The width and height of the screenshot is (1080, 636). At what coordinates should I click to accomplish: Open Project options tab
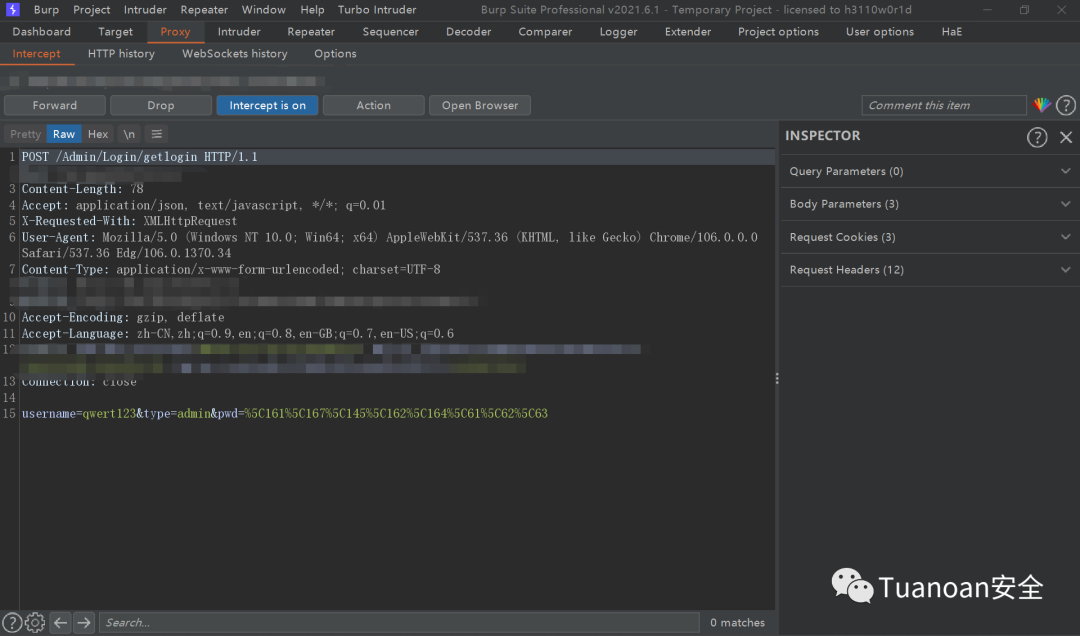coord(778,32)
